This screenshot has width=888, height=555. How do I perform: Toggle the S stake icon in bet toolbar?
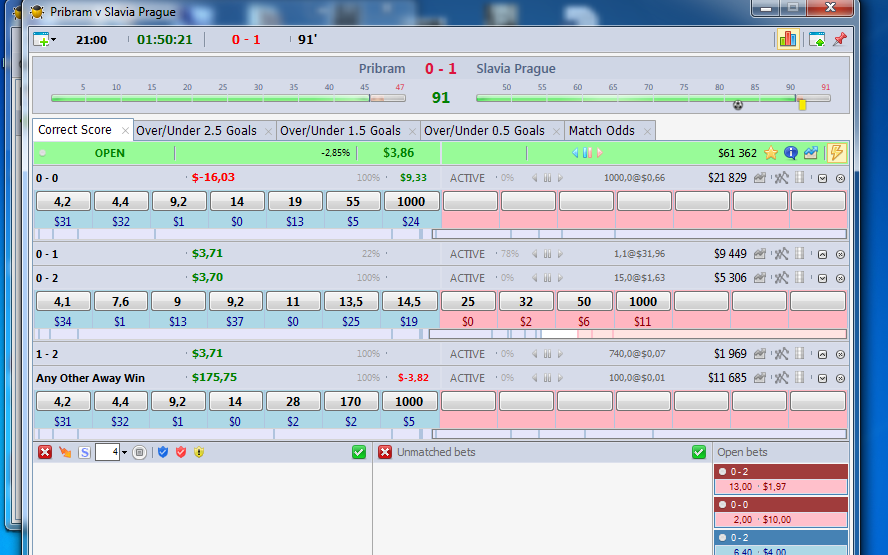click(x=84, y=452)
